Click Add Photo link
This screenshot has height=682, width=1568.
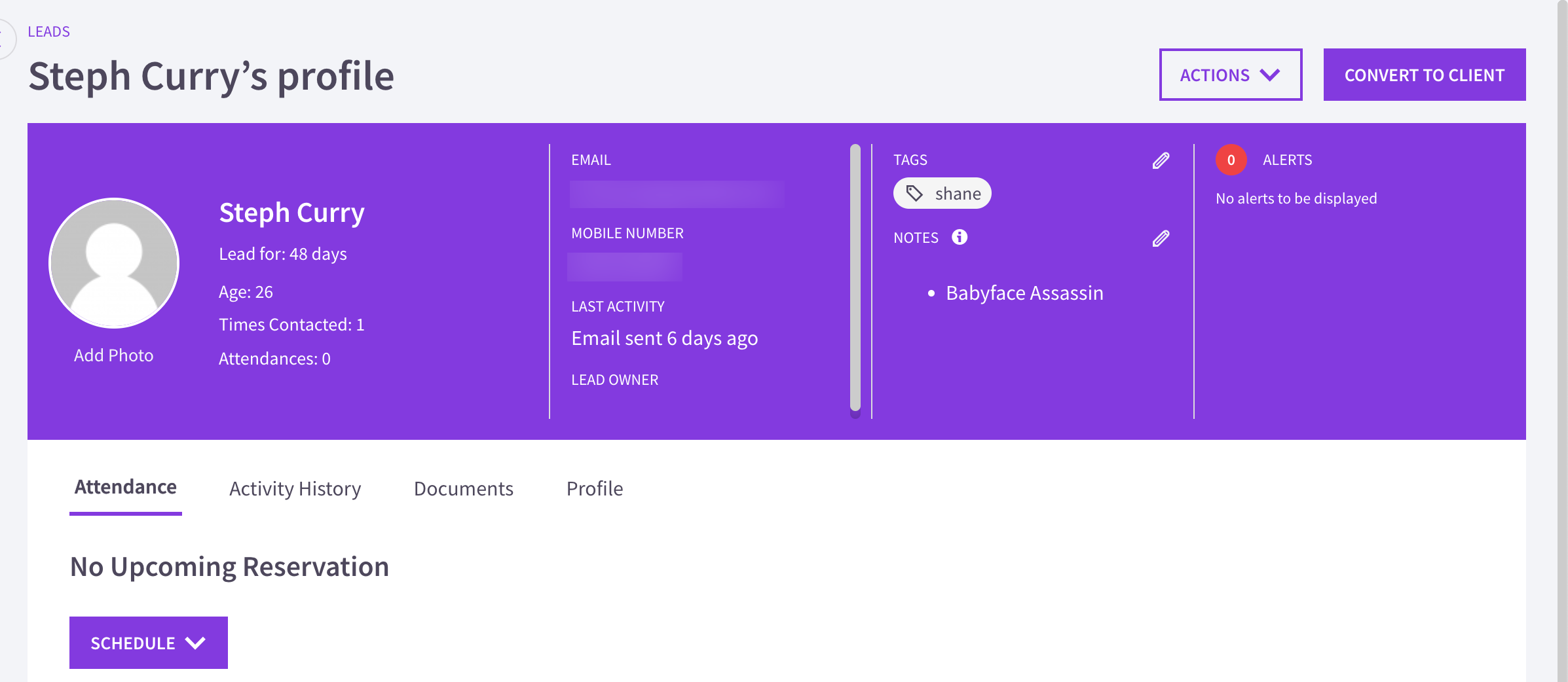click(x=113, y=355)
